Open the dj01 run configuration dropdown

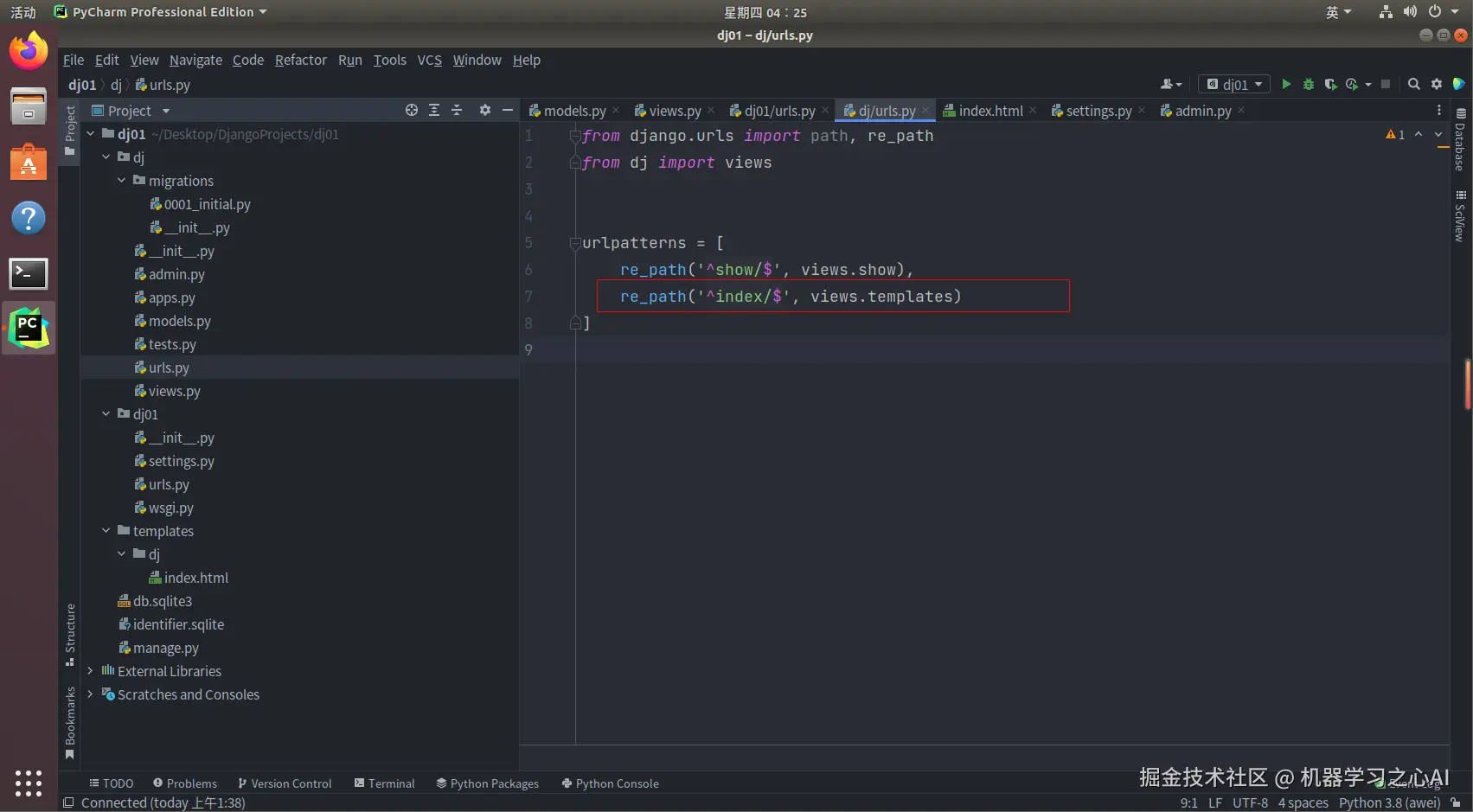point(1235,84)
